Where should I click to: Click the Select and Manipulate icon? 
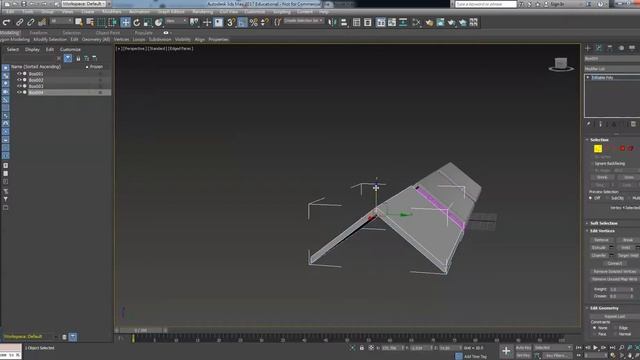207,22
